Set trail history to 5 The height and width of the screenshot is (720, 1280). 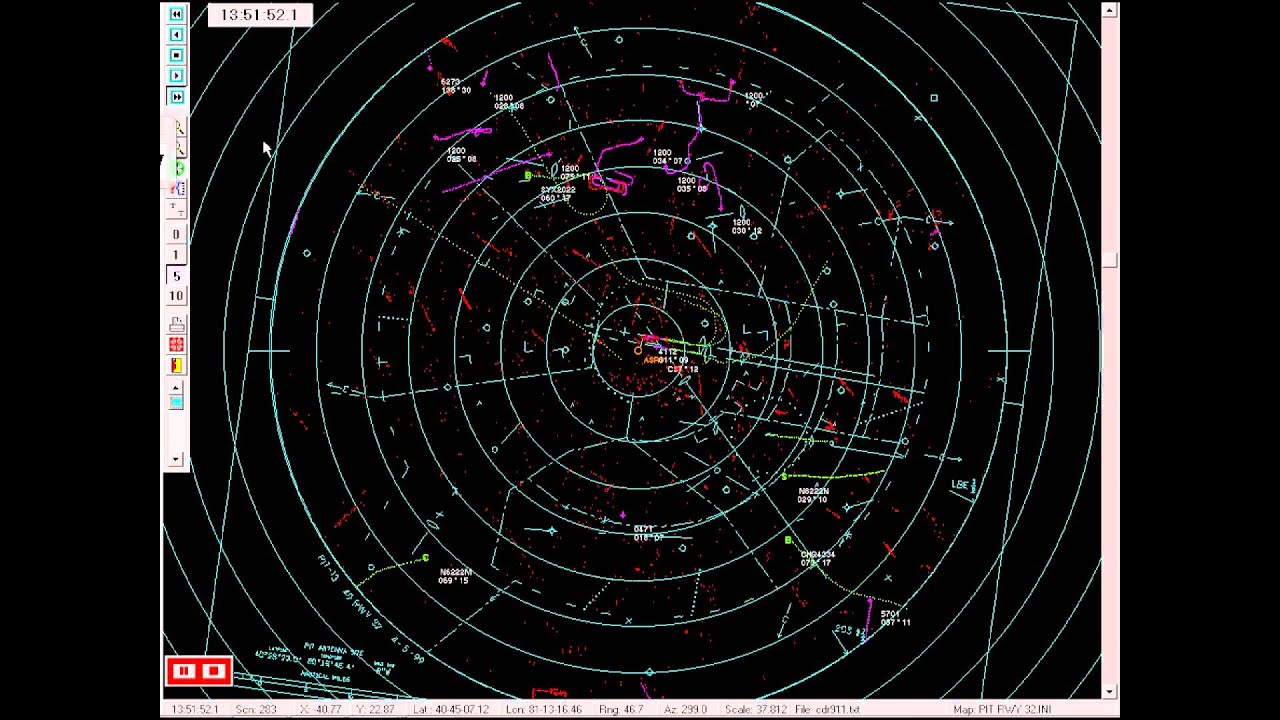[x=176, y=276]
